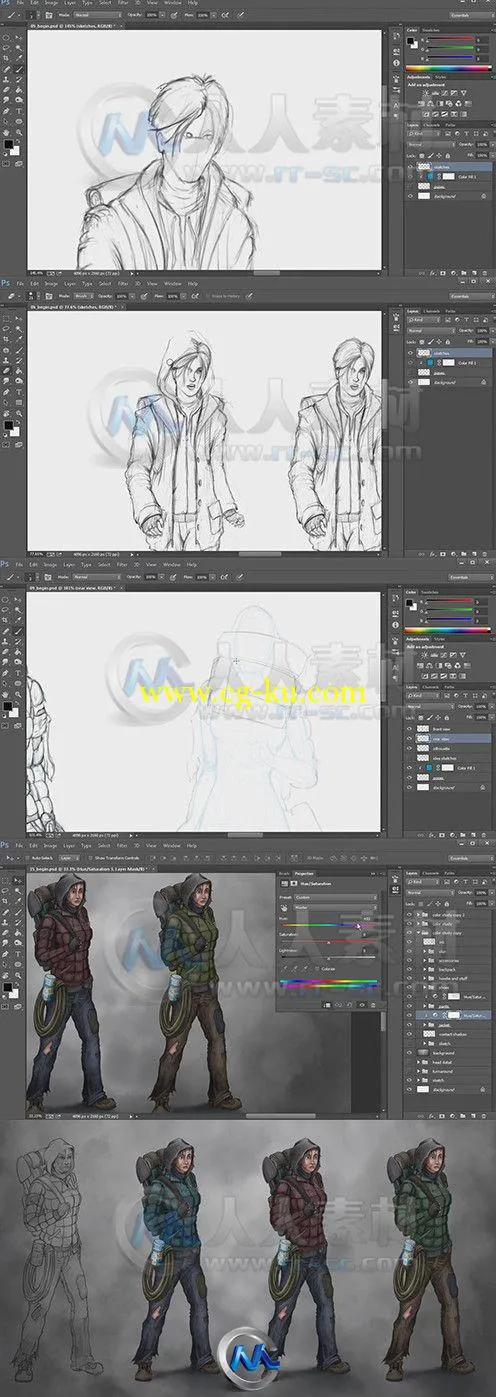496x1397 pixels.
Task: Select the Eyedropper tool in the 101% window
Action: pos(19,620)
